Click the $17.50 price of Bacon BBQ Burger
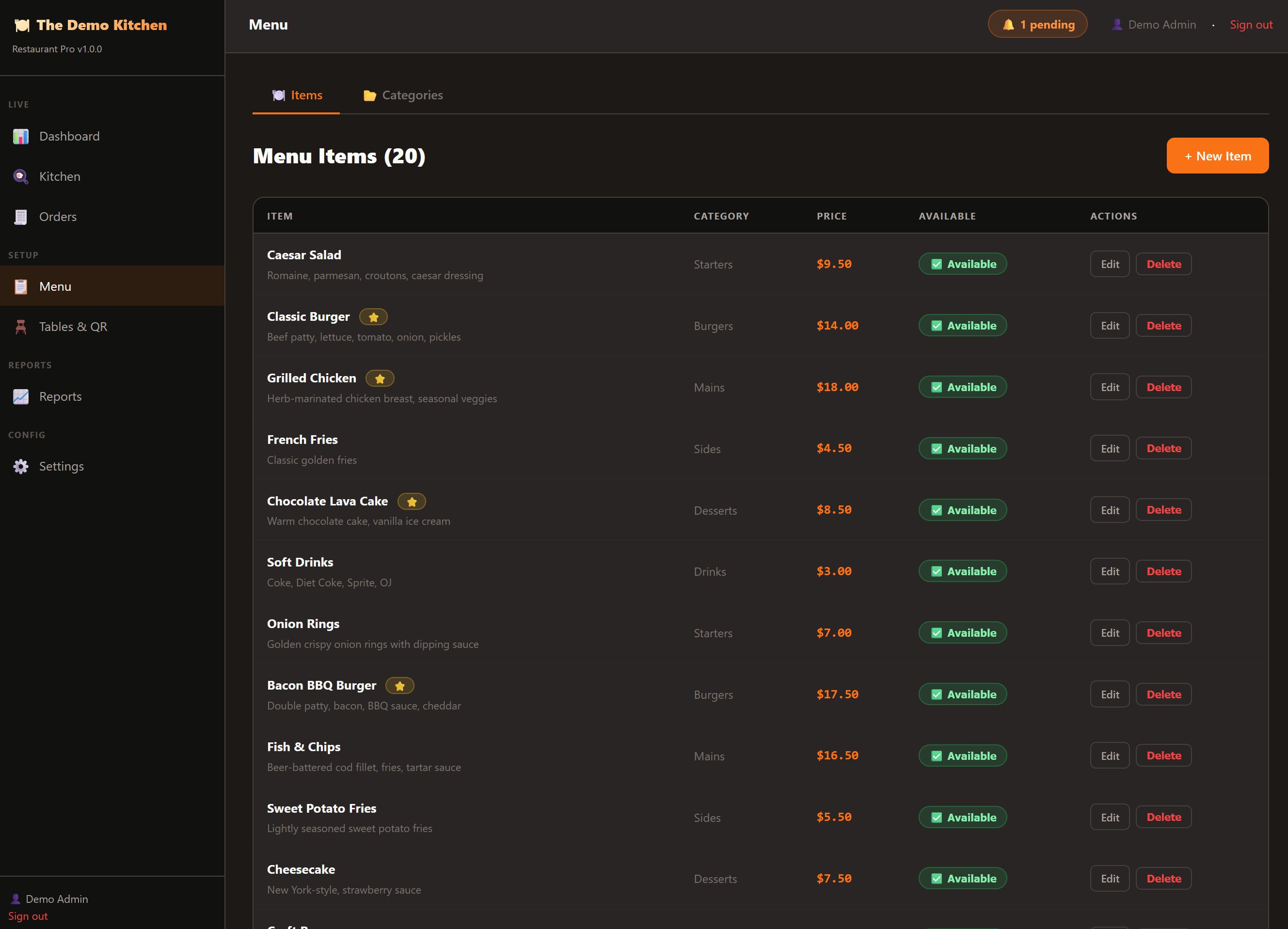The width and height of the screenshot is (1288, 929). click(837, 694)
